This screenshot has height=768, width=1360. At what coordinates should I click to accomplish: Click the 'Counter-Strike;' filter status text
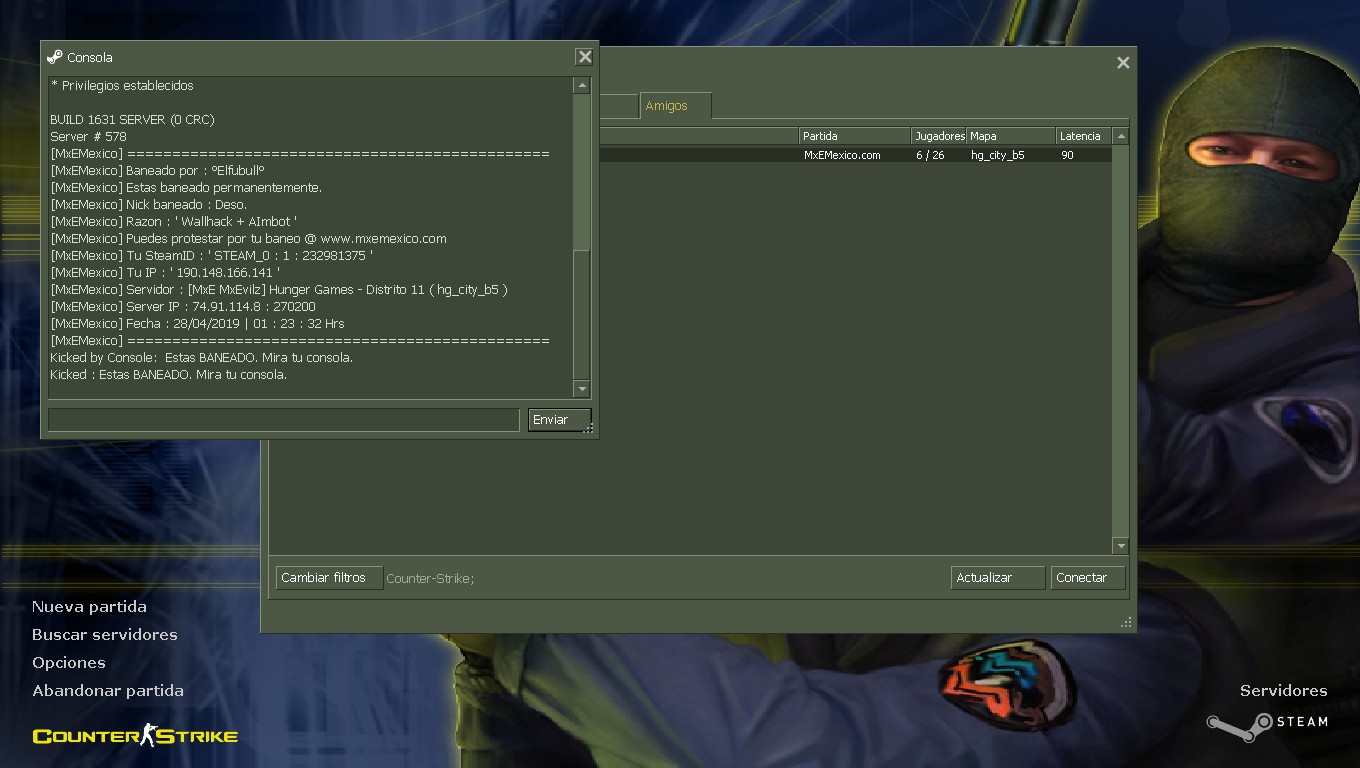tap(430, 578)
